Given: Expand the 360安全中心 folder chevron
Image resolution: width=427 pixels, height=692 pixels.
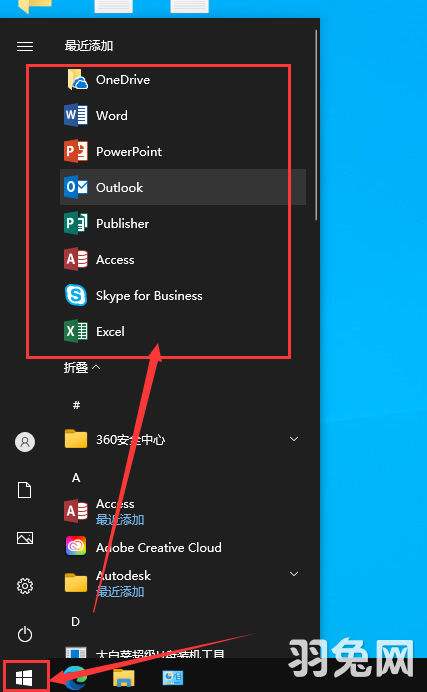Looking at the screenshot, I should point(294,439).
